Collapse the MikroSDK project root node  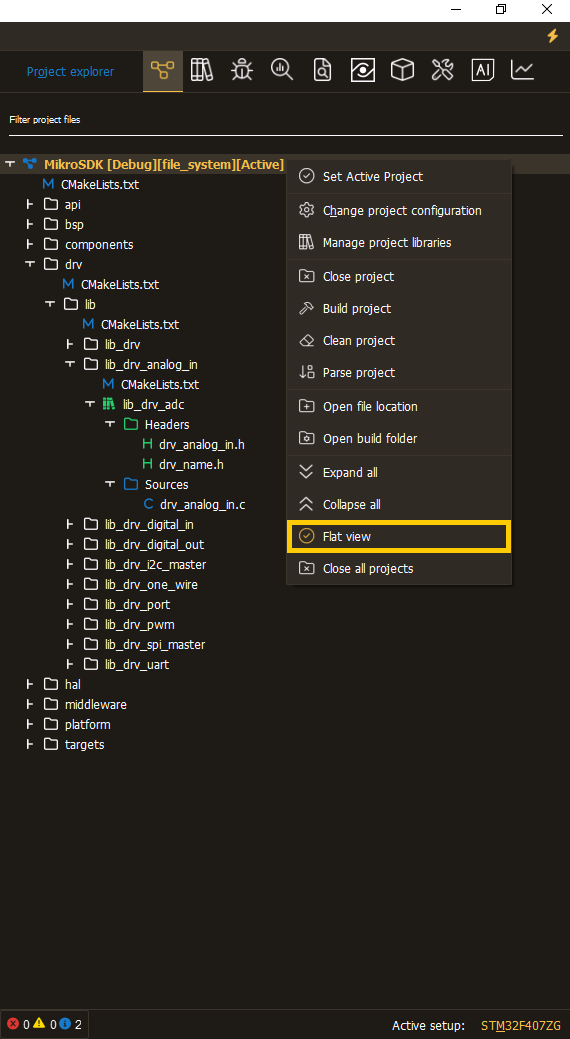[9, 164]
